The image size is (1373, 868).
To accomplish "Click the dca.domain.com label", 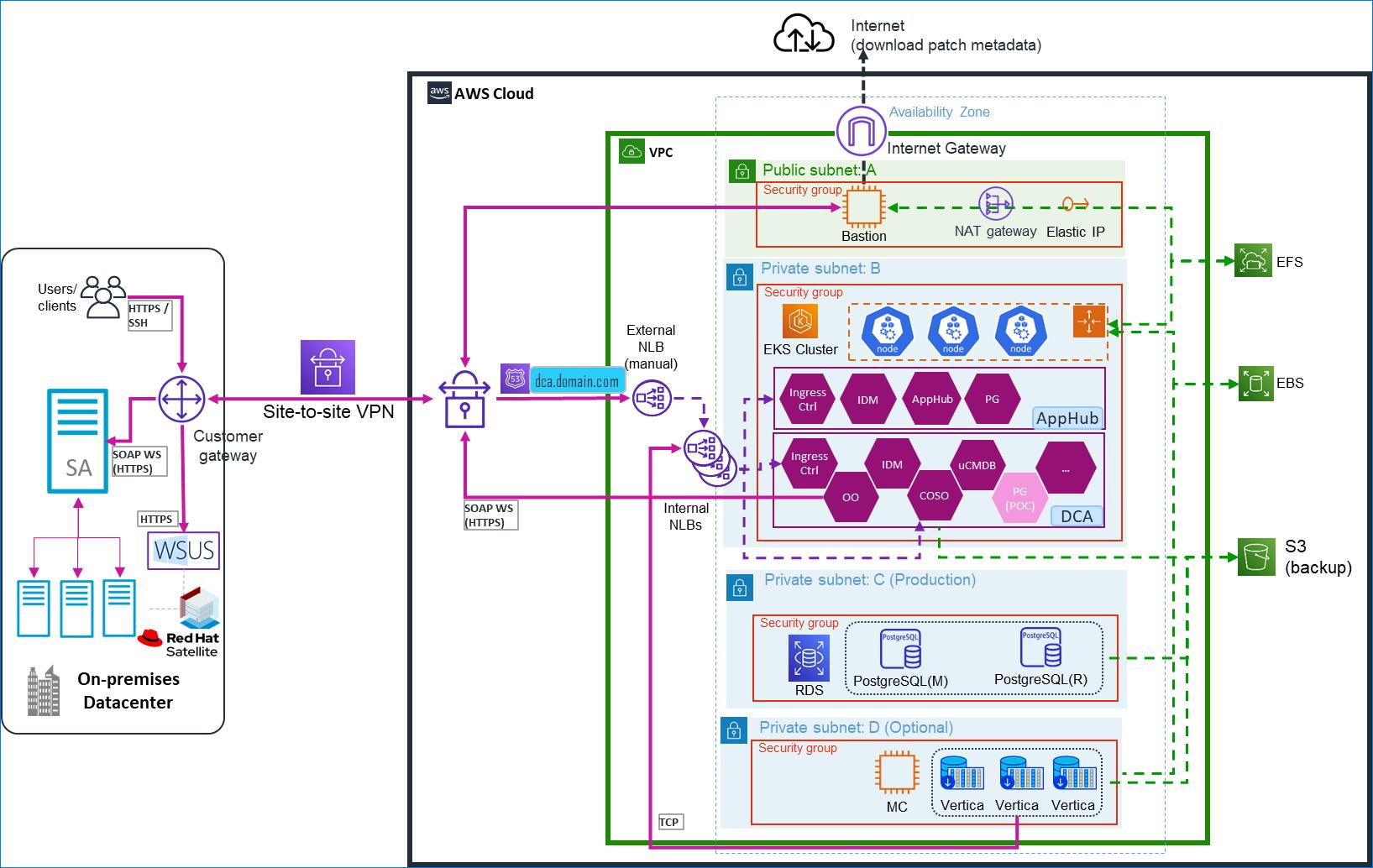I will click(576, 379).
